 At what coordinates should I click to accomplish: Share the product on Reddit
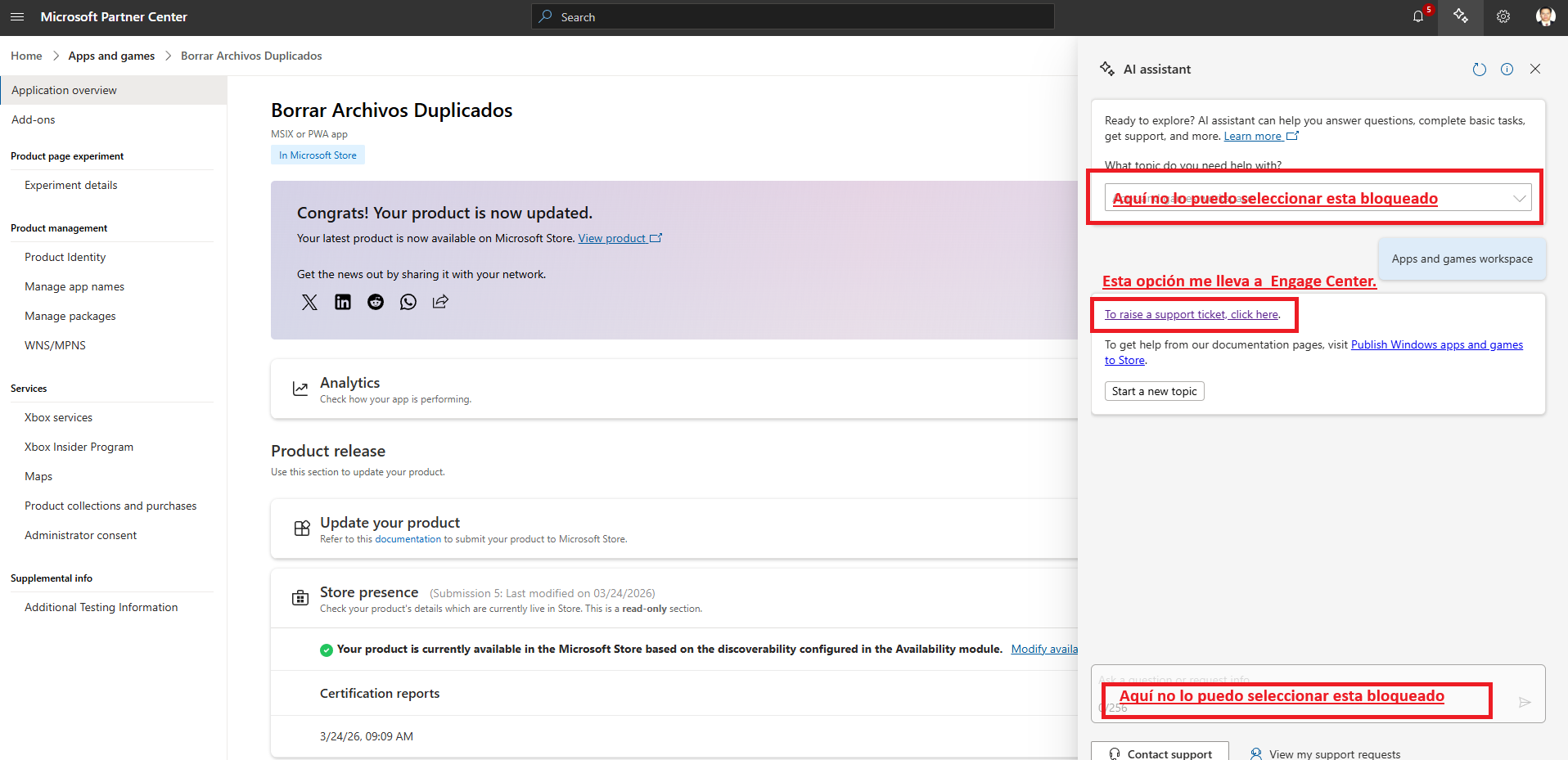[376, 302]
